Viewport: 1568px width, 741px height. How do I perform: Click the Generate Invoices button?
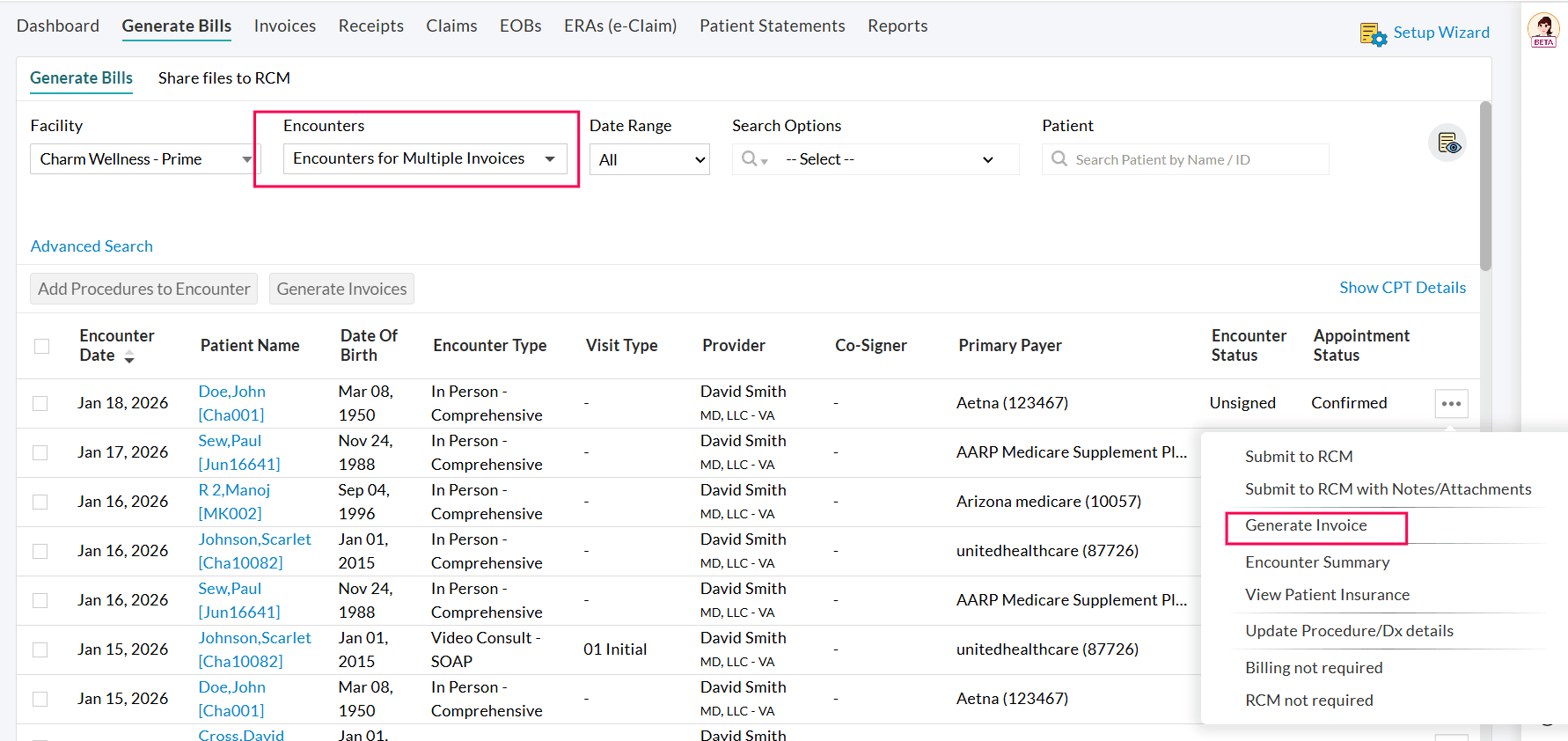341,289
